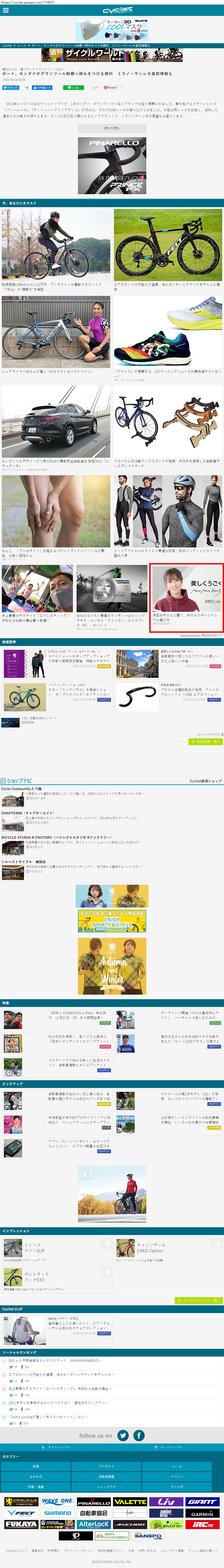Open the サイクルワールド weekly banner
This screenshot has height=1568, width=224.
(x=112, y=55)
